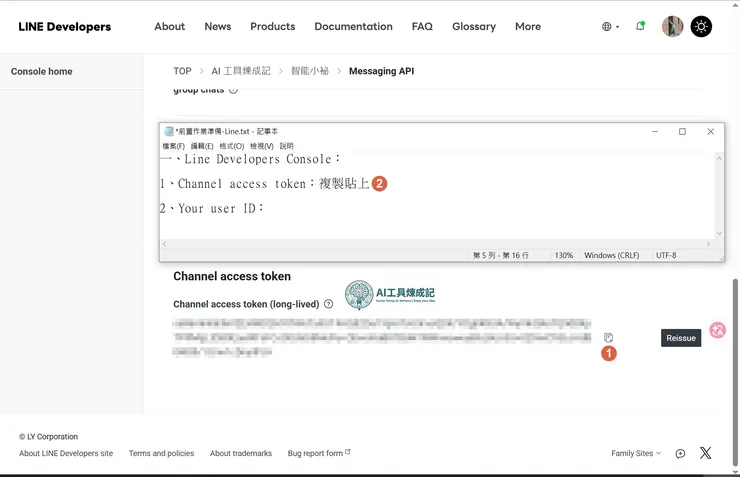This screenshot has width=740, height=477.
Task: Open the News nav item
Action: point(218,26)
